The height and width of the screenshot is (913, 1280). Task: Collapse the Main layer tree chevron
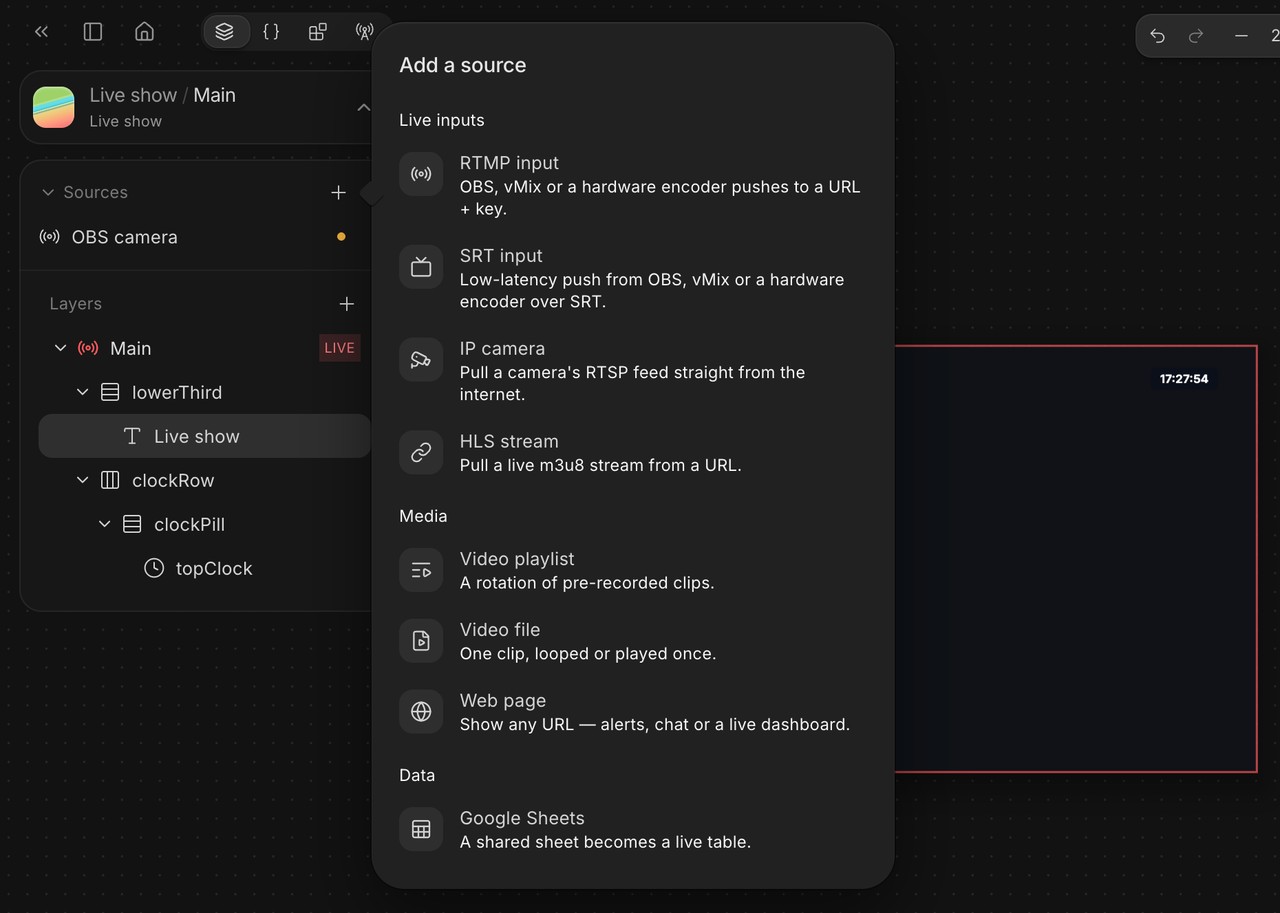click(60, 348)
